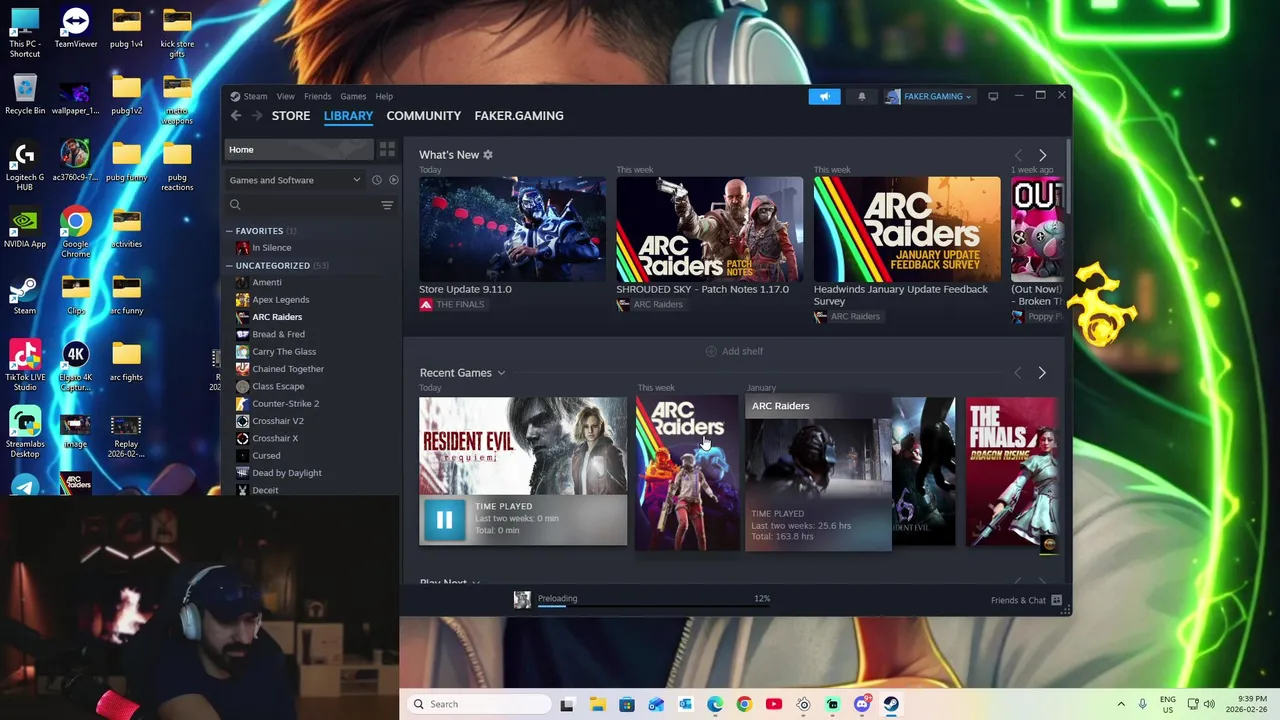Open File Explorer from taskbar
Viewport: 1280px width, 720px height.
597,704
